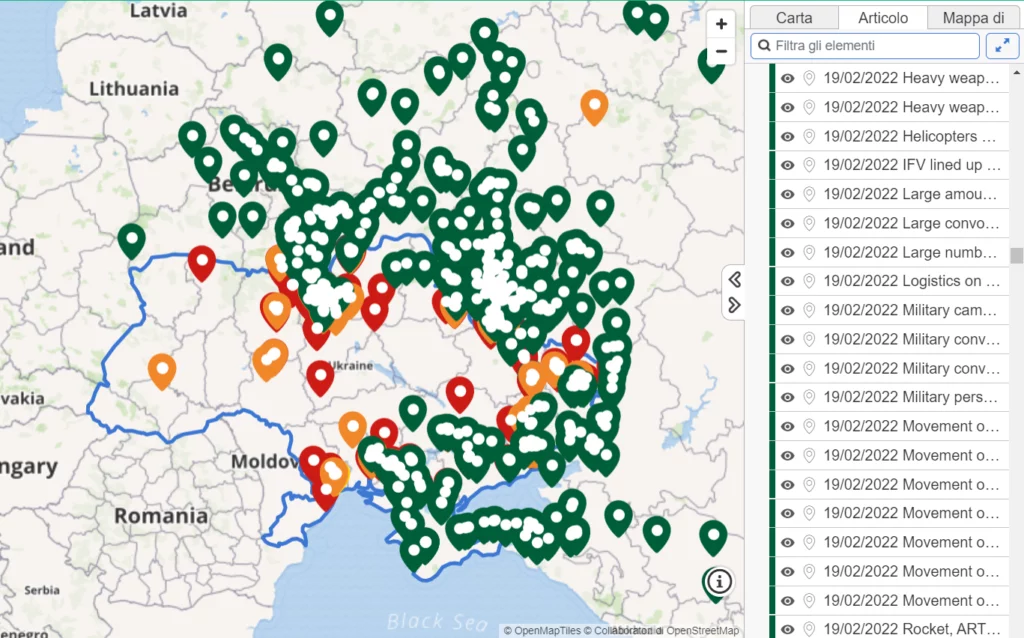Switch to the Carta tab
Viewport: 1024px width, 638px height.
point(794,18)
